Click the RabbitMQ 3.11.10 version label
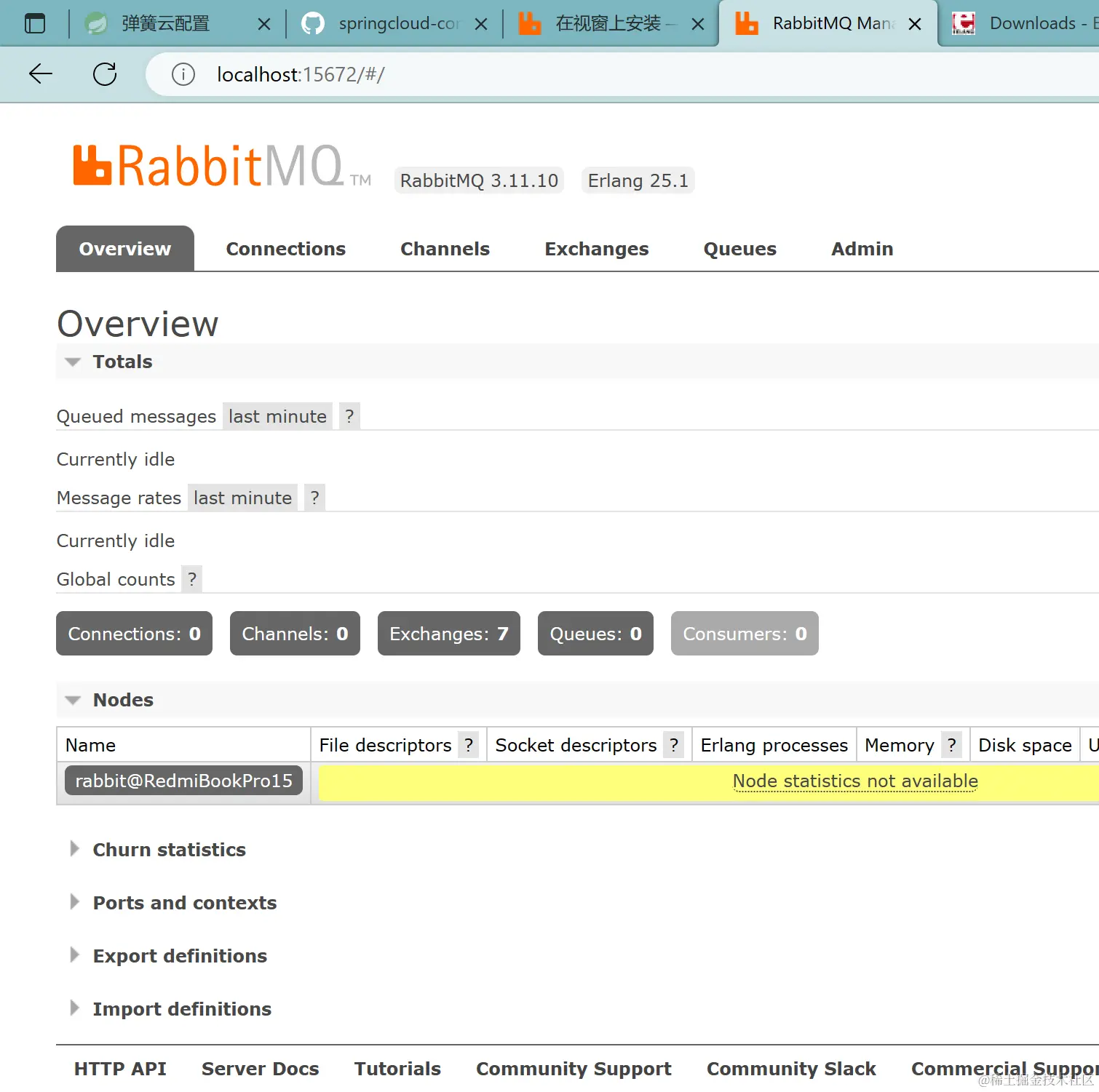 (479, 180)
